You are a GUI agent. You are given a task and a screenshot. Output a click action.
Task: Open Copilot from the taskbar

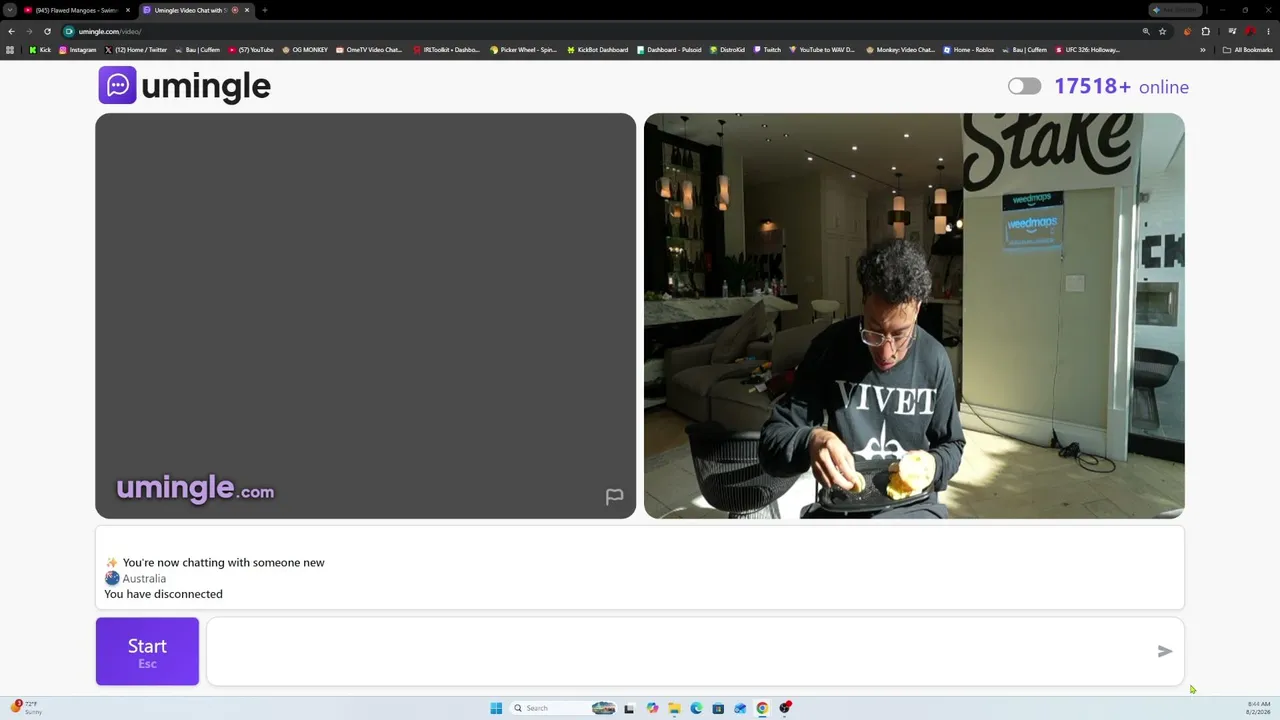coord(652,708)
